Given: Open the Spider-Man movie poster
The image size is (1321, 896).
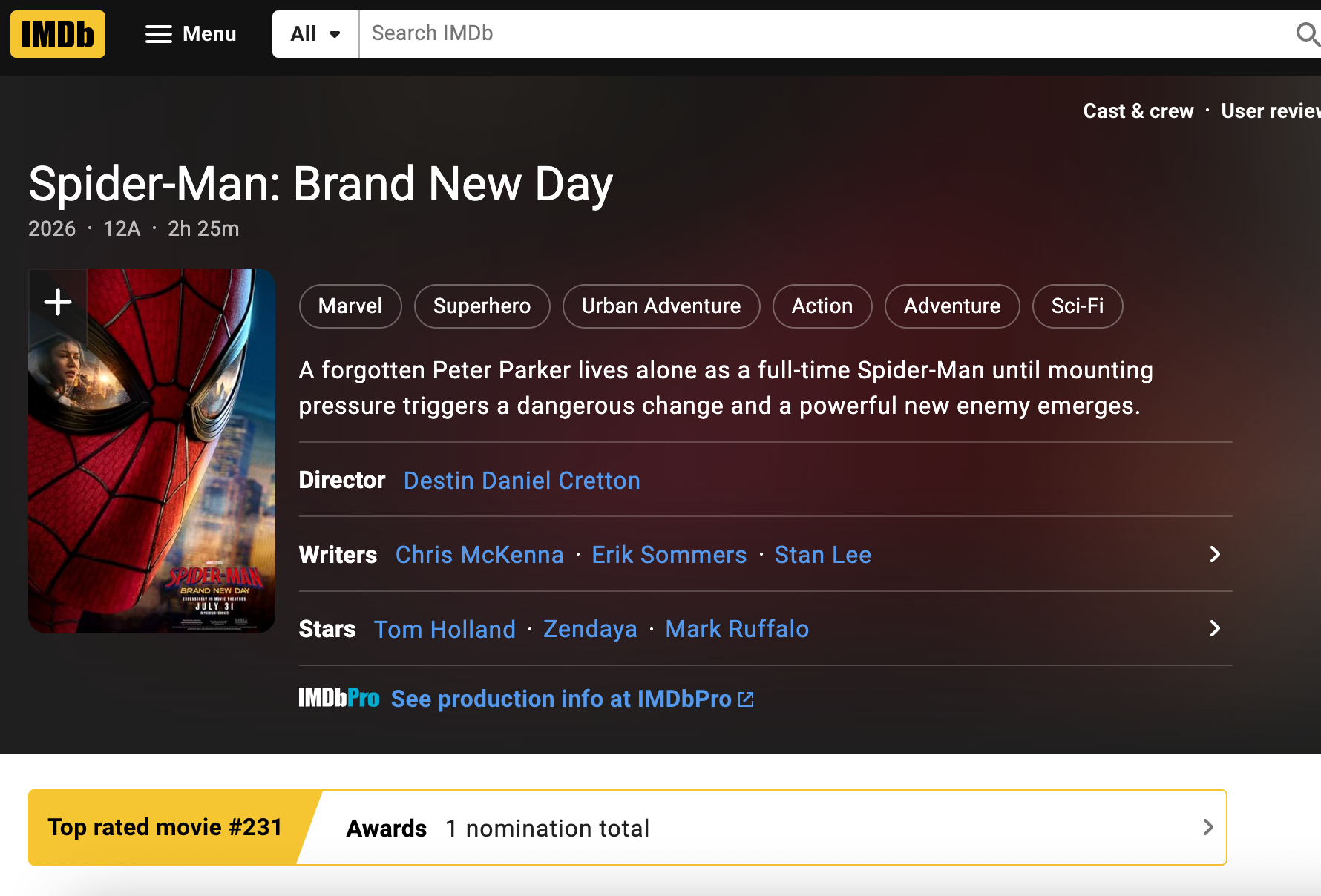Looking at the screenshot, I should click(152, 451).
